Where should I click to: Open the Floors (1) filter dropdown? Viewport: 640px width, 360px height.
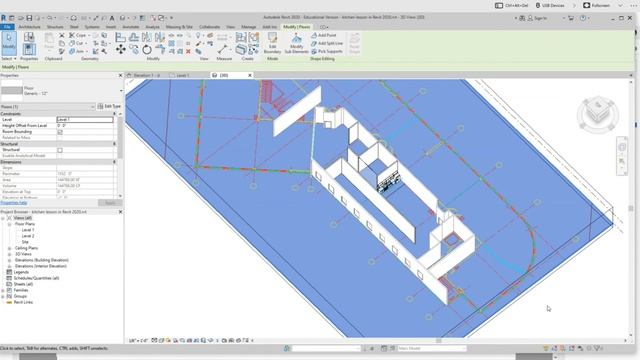tap(93, 107)
